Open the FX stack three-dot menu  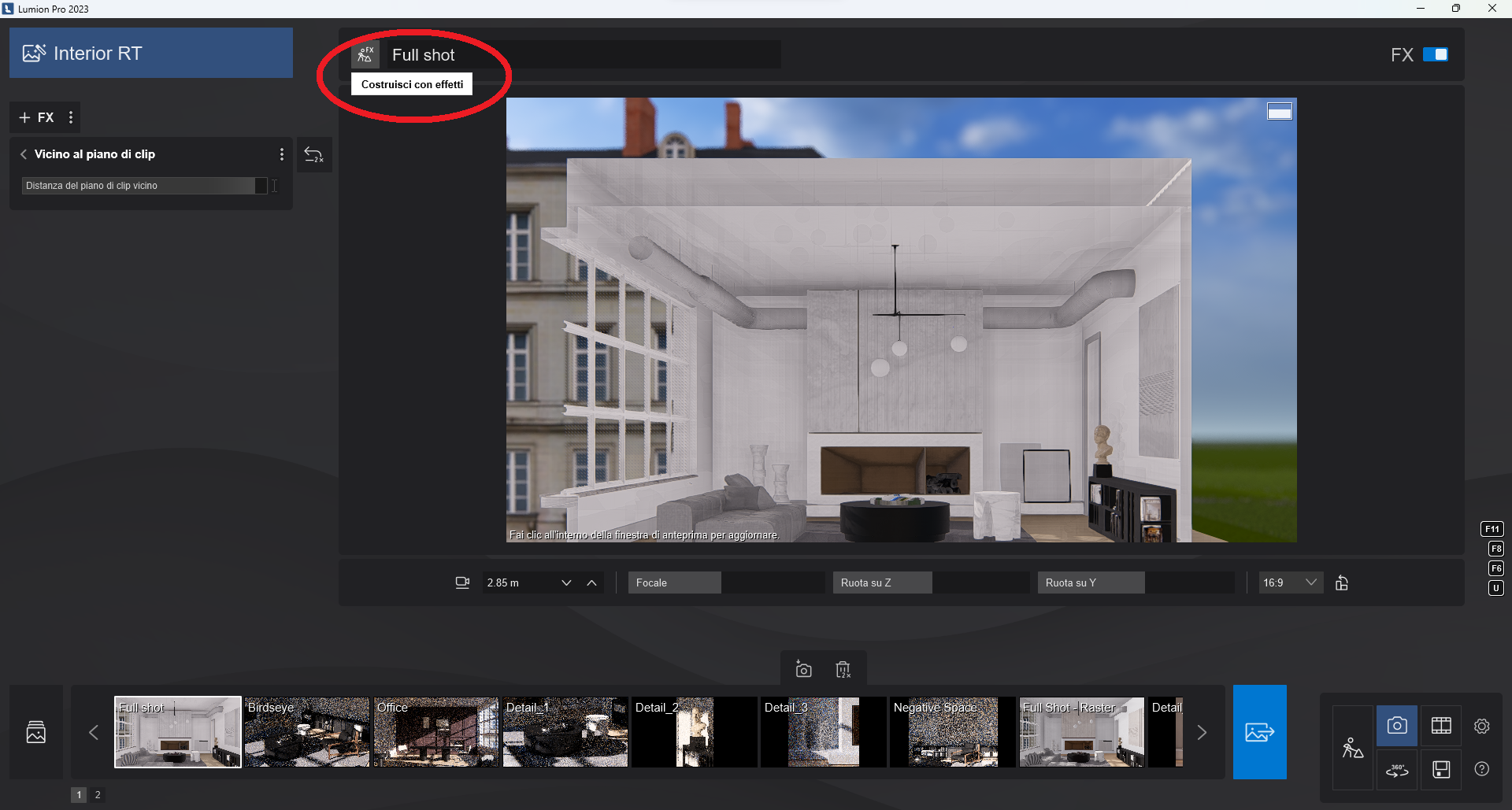pos(71,117)
